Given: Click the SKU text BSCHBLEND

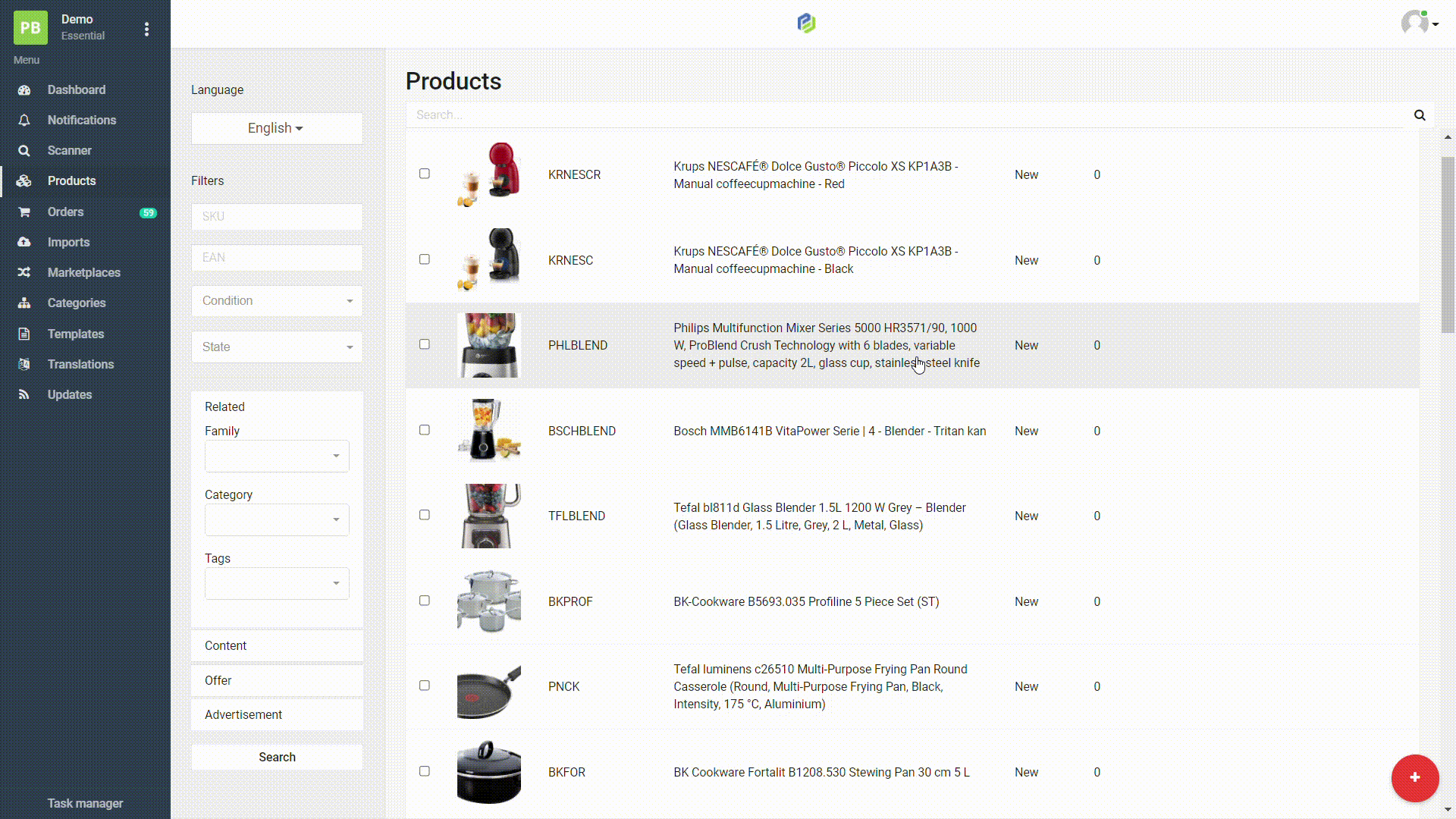Looking at the screenshot, I should coord(582,431).
